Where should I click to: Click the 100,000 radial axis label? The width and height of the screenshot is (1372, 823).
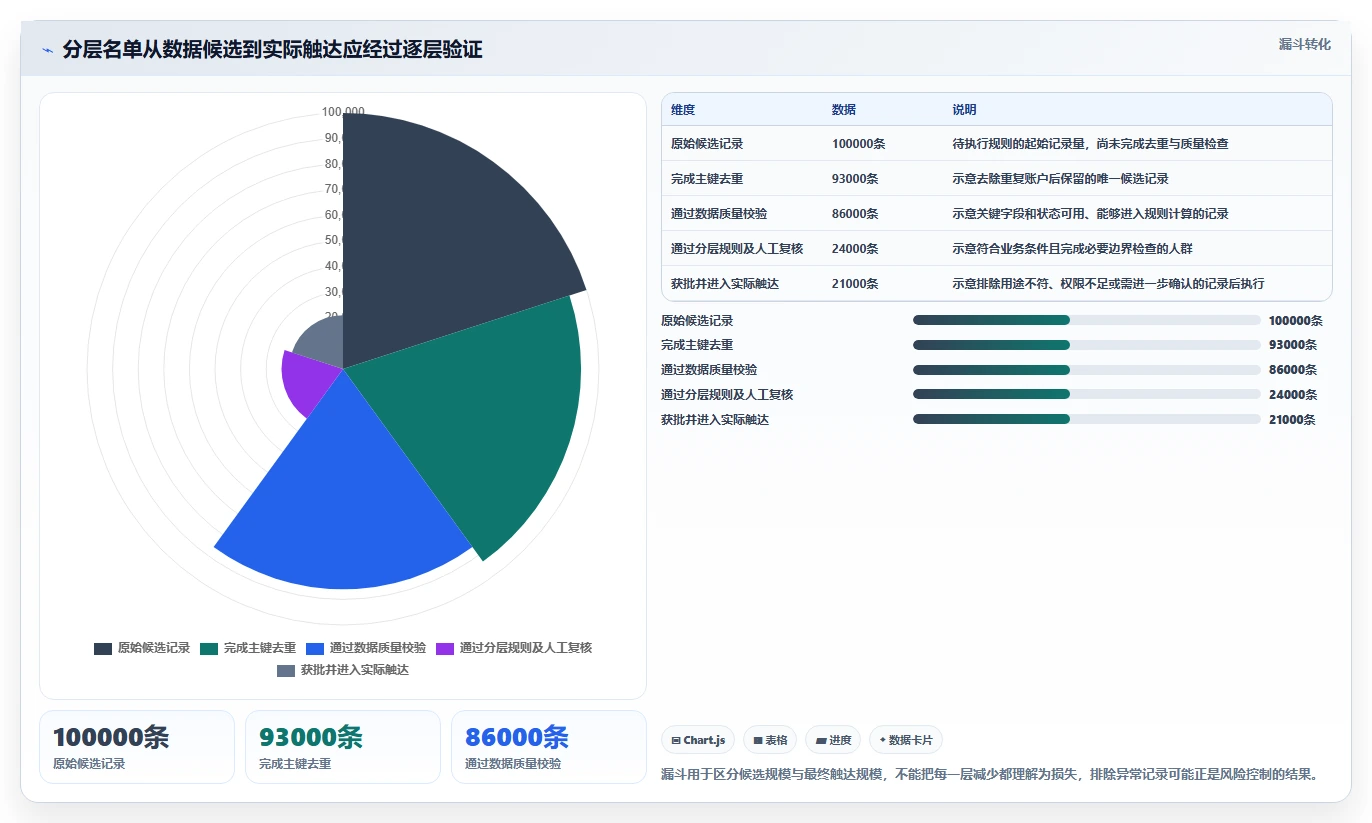click(x=343, y=112)
